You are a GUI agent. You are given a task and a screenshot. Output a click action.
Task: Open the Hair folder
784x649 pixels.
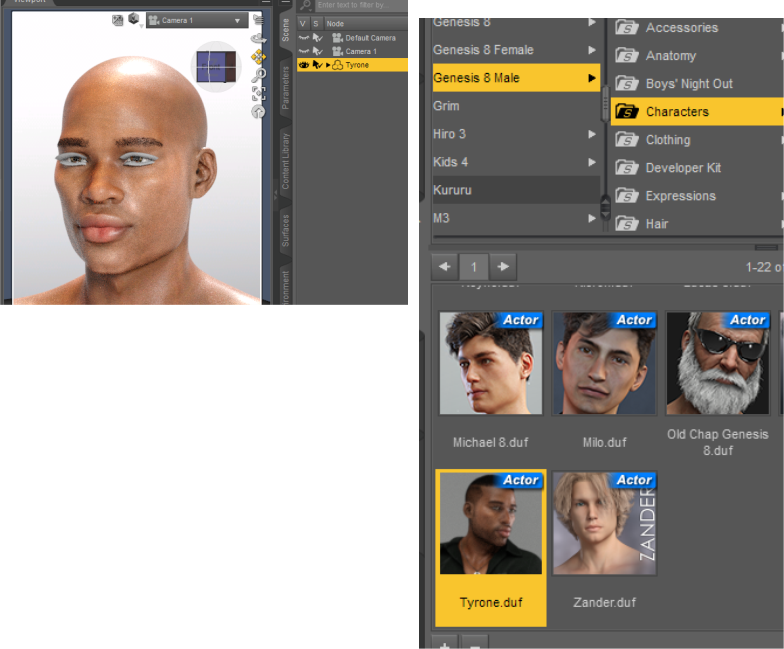[697, 224]
